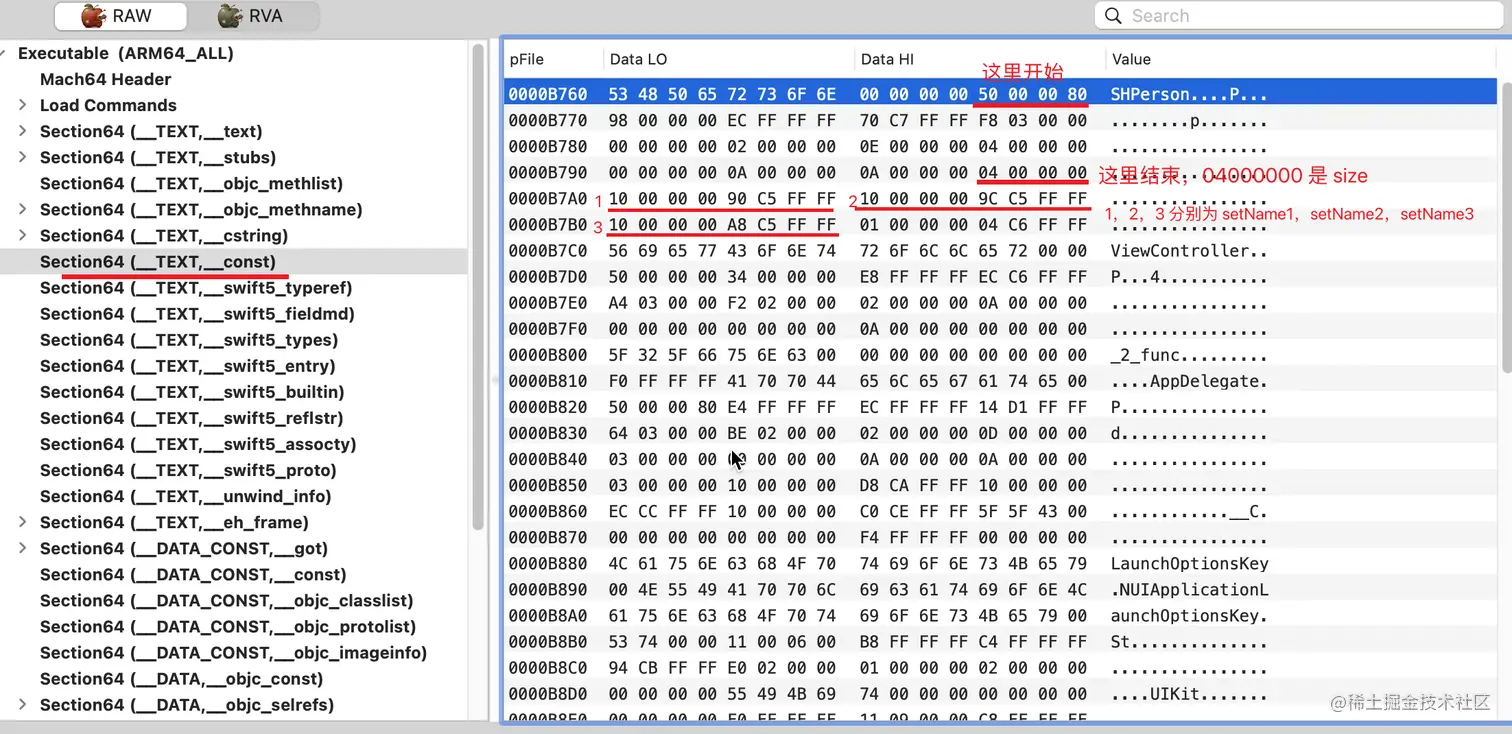Expand Section64 (__TEXT,__stubs) disclosure arrow
Screen dimensions: 1512x734
(22, 157)
